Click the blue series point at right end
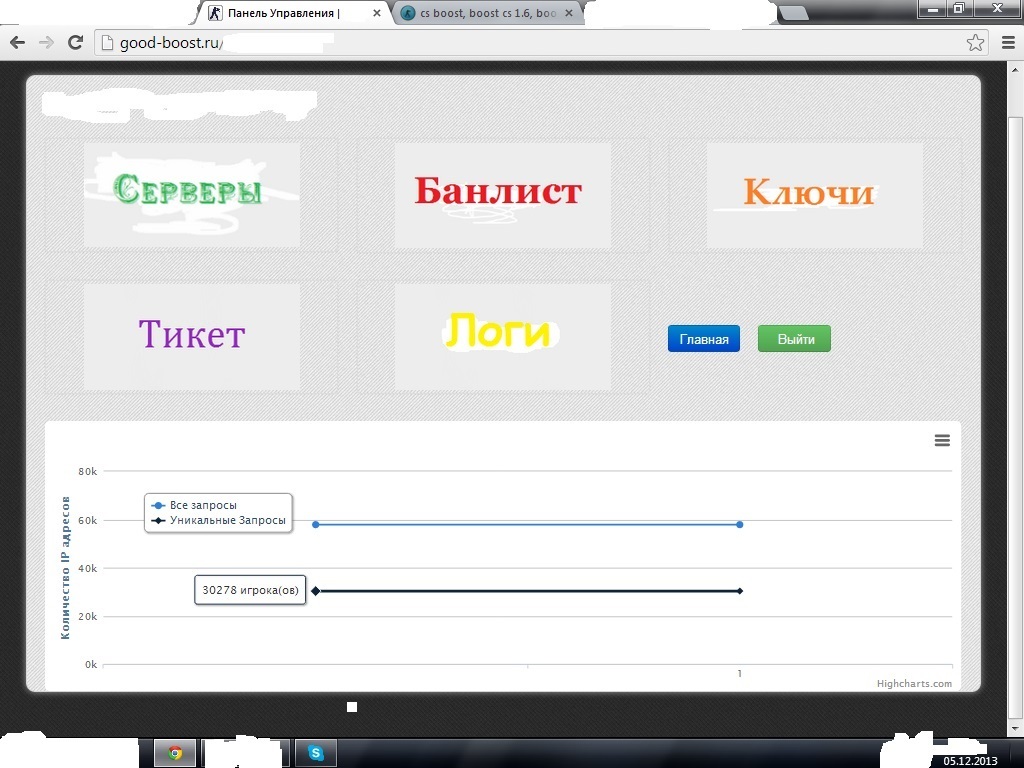This screenshot has height=768, width=1024. click(x=739, y=524)
